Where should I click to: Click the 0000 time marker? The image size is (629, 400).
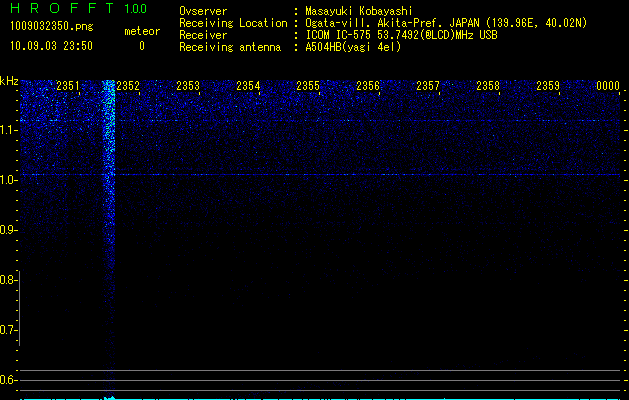608,86
